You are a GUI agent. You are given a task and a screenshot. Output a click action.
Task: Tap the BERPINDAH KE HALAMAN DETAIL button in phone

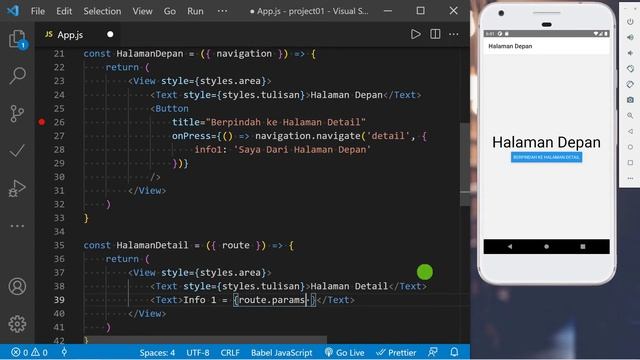(x=547, y=157)
